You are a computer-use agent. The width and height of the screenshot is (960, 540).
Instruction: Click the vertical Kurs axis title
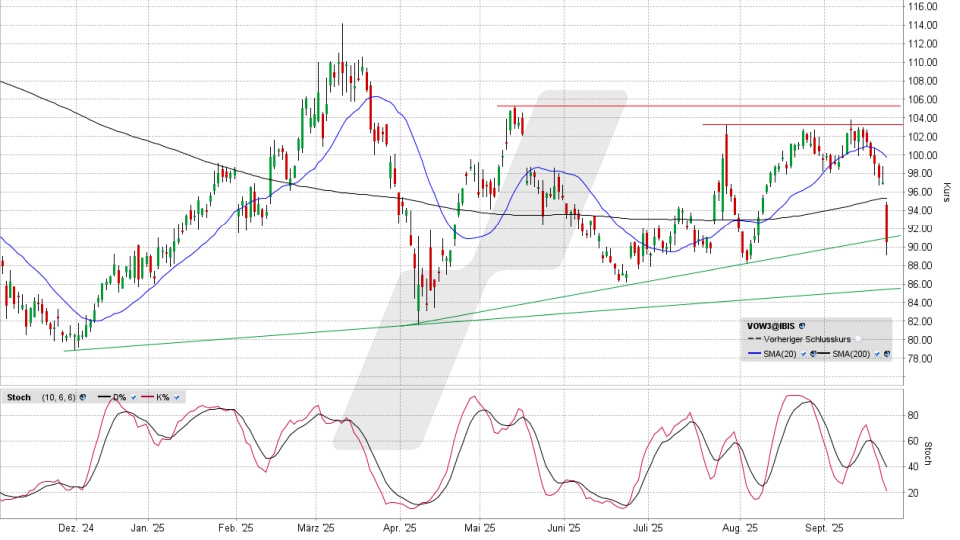[947, 191]
